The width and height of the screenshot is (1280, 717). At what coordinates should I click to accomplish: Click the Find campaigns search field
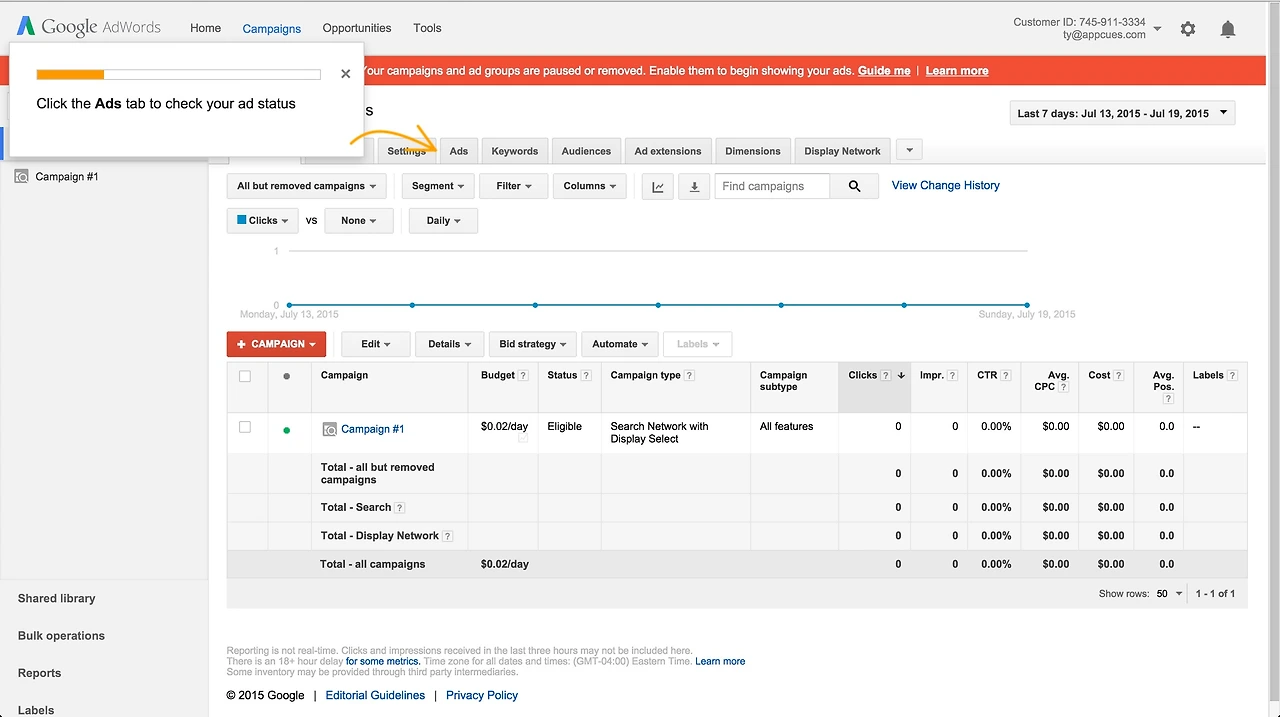coord(772,186)
